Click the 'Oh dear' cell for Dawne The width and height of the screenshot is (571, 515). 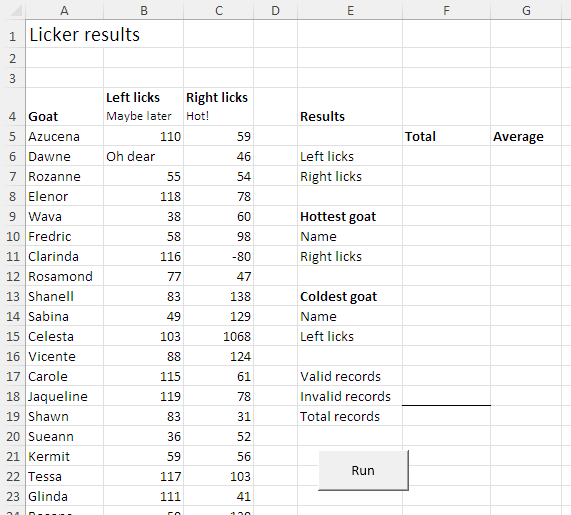point(143,157)
